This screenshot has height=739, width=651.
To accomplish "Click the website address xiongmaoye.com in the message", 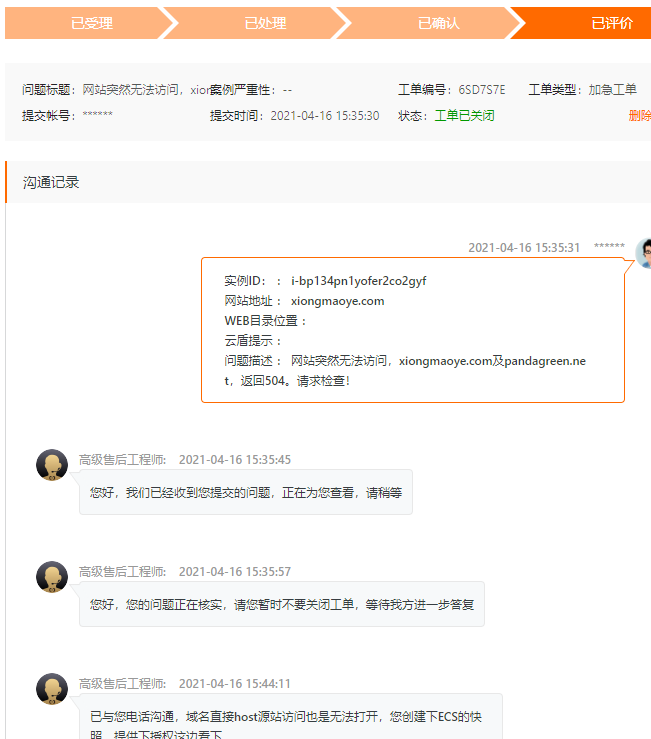I will 337,301.
